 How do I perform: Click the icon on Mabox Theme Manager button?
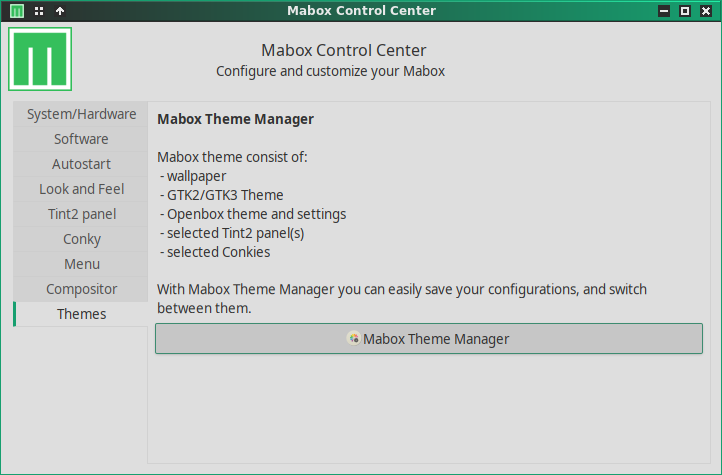[353, 339]
